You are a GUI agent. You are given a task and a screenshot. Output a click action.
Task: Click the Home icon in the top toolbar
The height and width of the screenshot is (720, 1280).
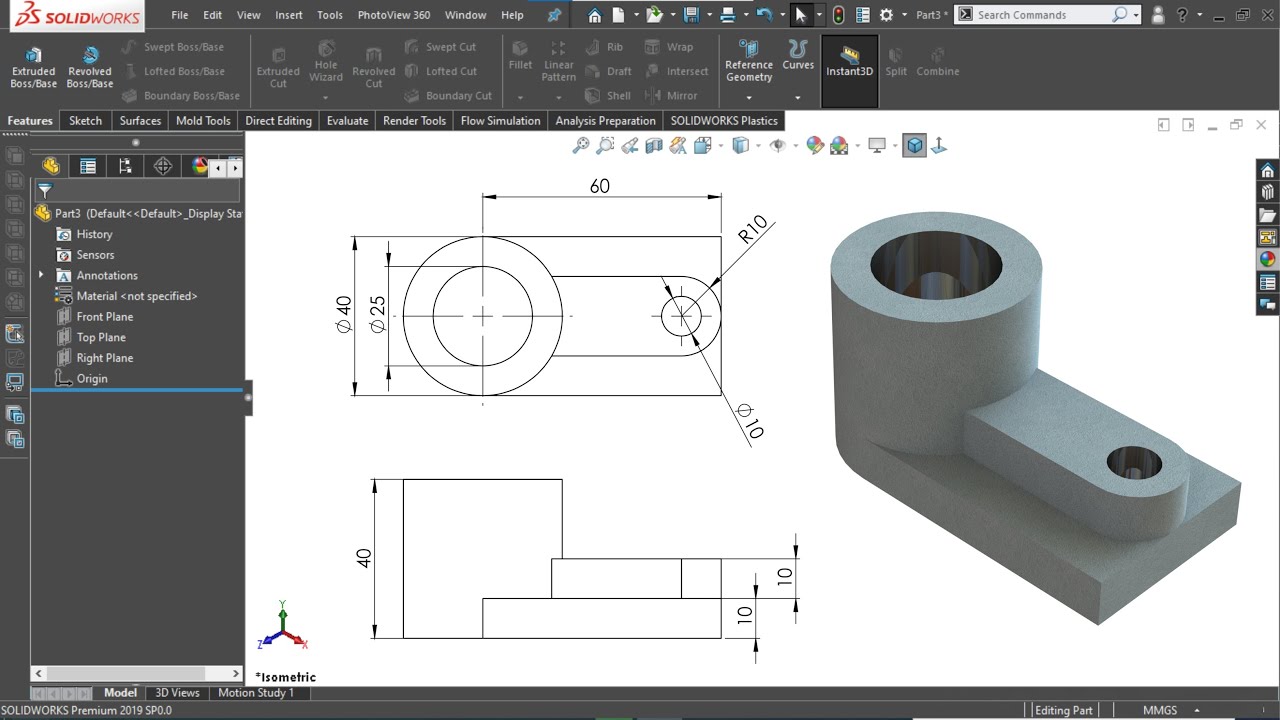click(595, 15)
